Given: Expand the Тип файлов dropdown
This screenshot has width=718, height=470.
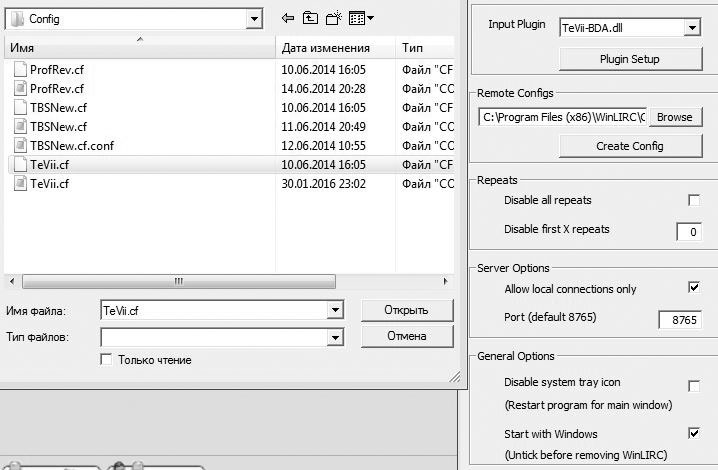Looking at the screenshot, I should tap(335, 338).
